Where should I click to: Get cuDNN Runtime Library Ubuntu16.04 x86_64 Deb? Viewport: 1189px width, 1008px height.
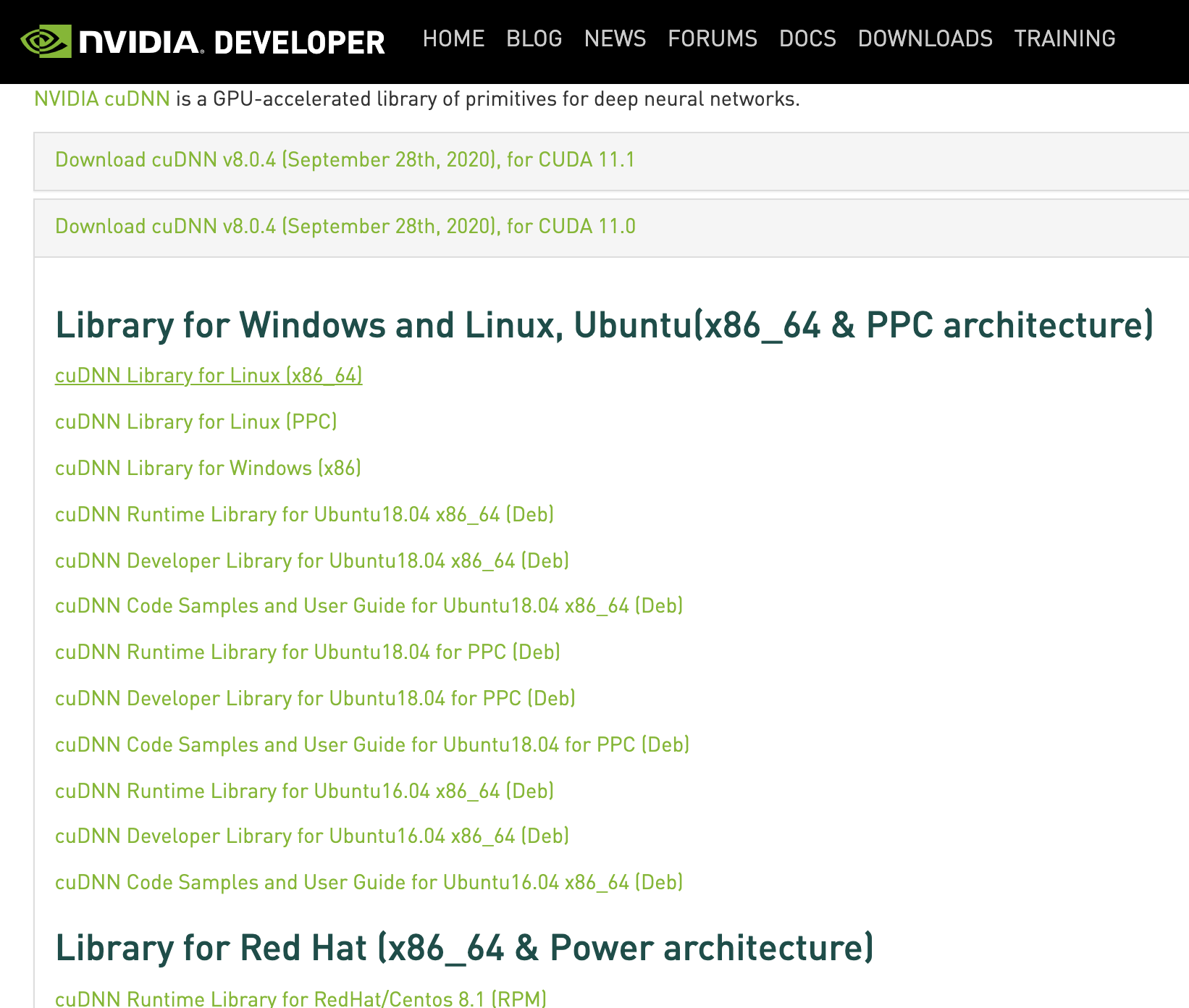click(x=304, y=791)
